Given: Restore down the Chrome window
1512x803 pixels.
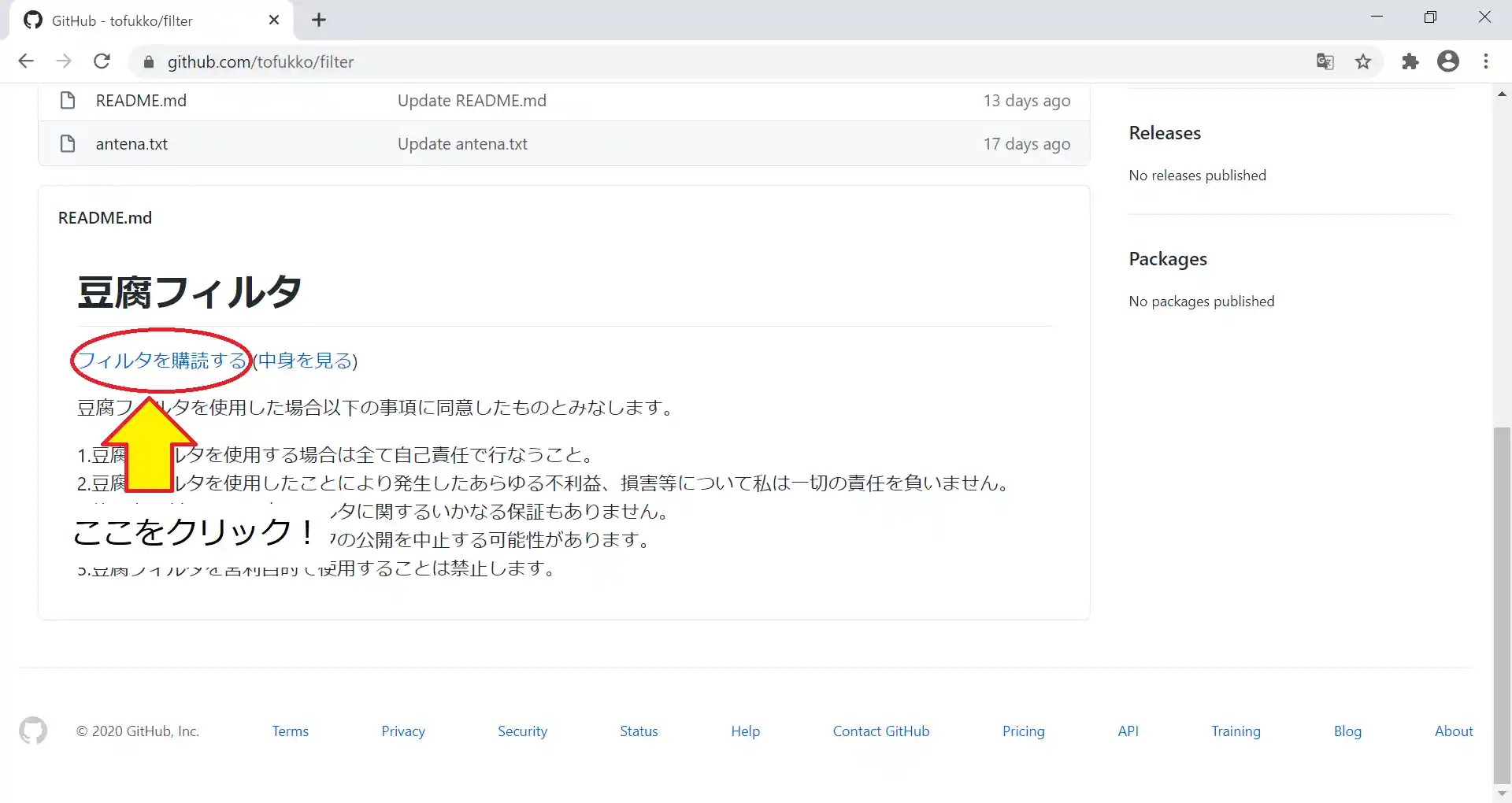Looking at the screenshot, I should pyautogui.click(x=1430, y=17).
